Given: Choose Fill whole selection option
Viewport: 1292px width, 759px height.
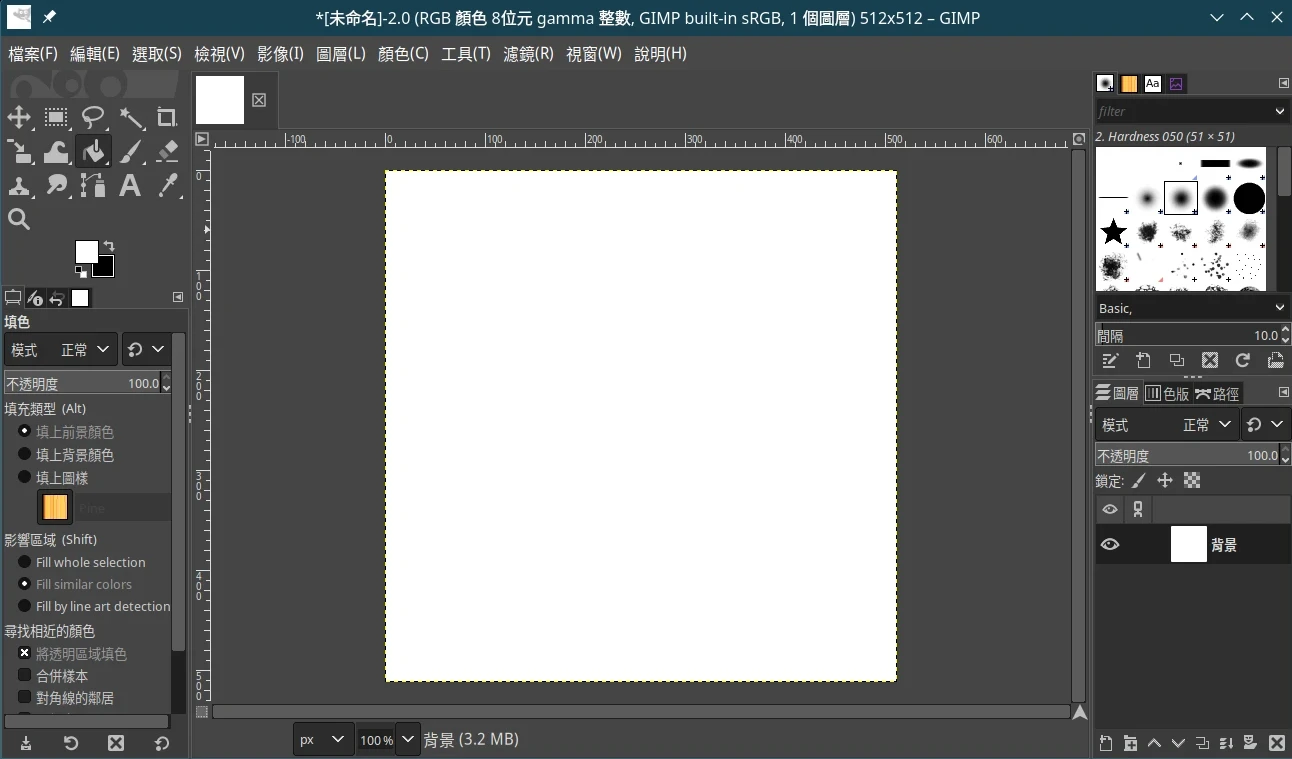Looking at the screenshot, I should tap(25, 562).
